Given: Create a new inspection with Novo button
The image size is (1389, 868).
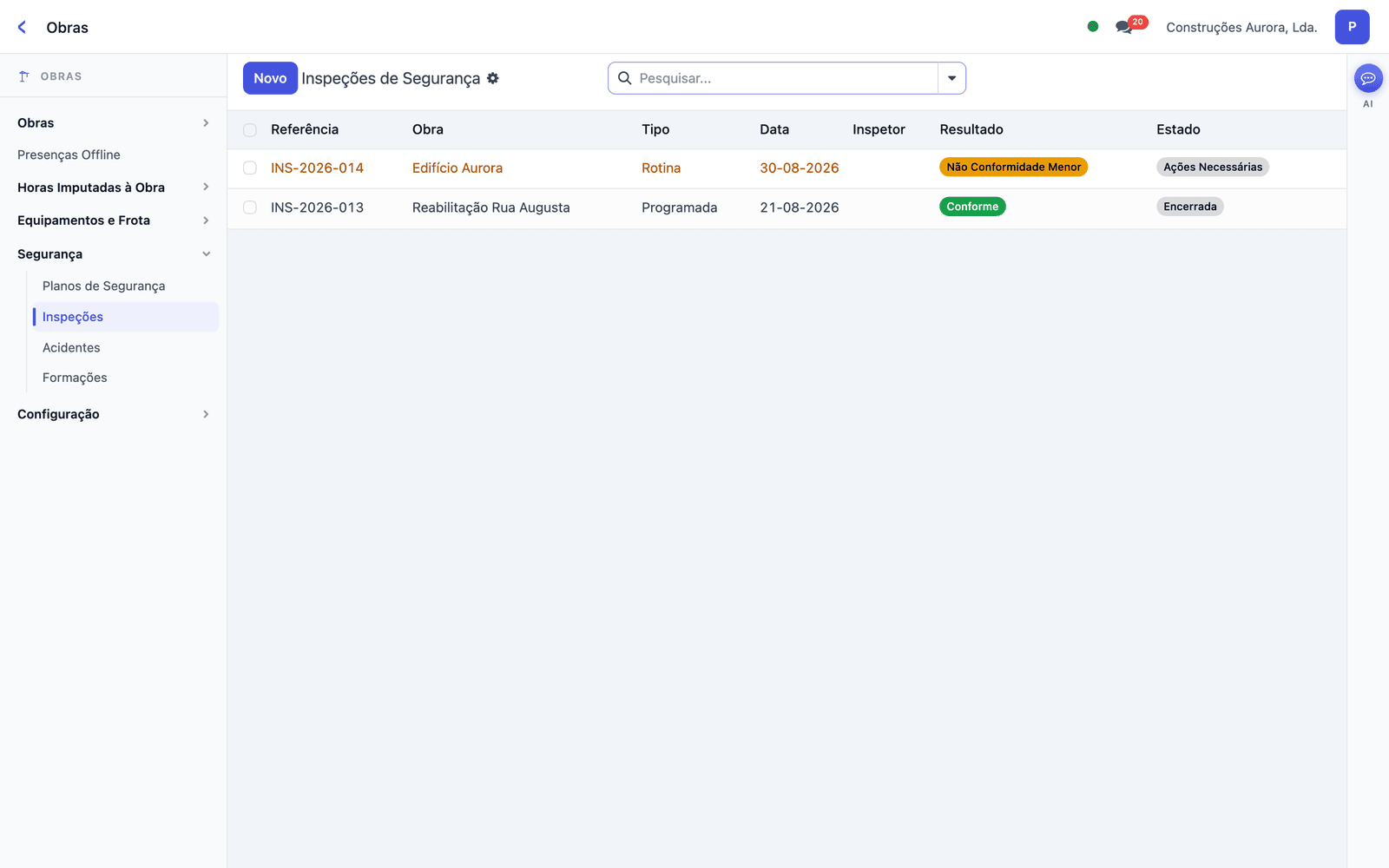Looking at the screenshot, I should 270,78.
